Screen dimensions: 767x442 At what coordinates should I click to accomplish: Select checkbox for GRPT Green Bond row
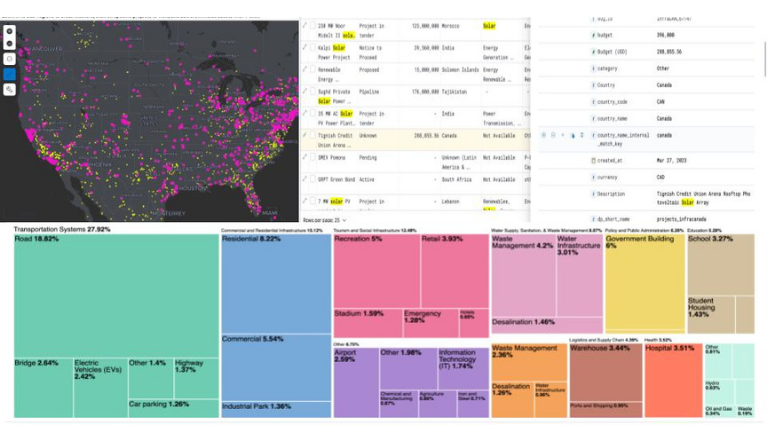pyautogui.click(x=313, y=179)
